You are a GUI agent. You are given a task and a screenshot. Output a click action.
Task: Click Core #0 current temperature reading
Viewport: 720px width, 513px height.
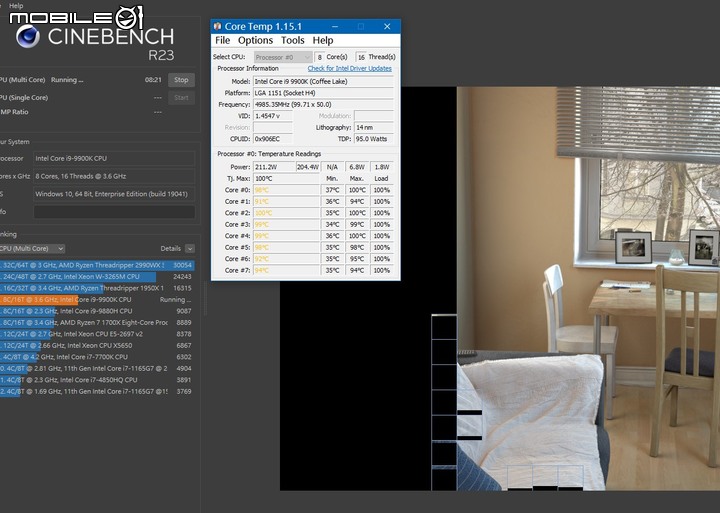coord(287,190)
